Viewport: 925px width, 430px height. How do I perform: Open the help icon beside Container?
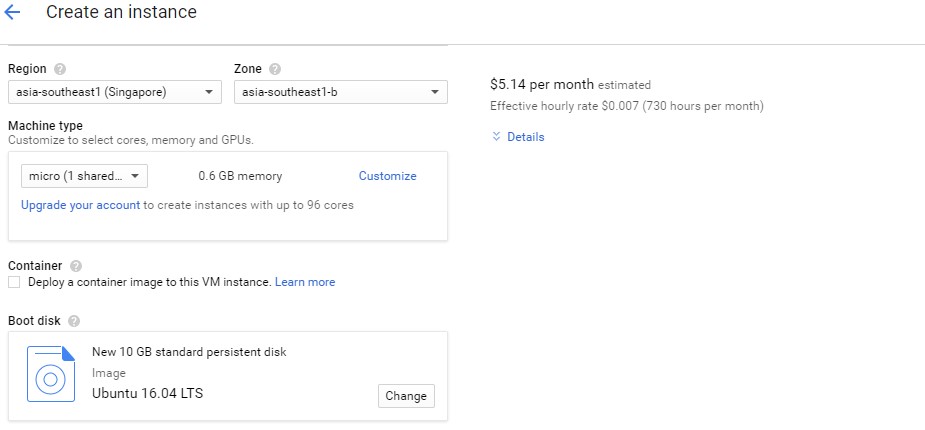click(76, 266)
